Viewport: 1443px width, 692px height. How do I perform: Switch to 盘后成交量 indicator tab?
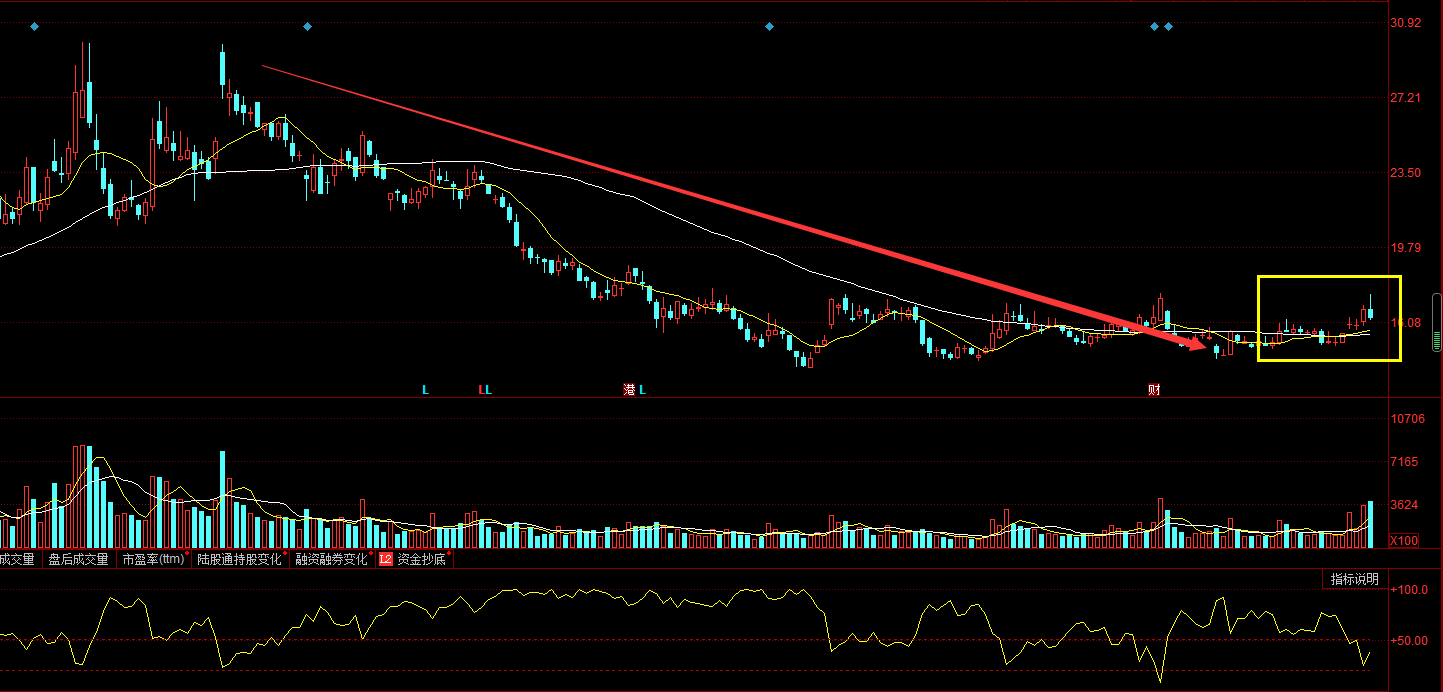point(78,560)
